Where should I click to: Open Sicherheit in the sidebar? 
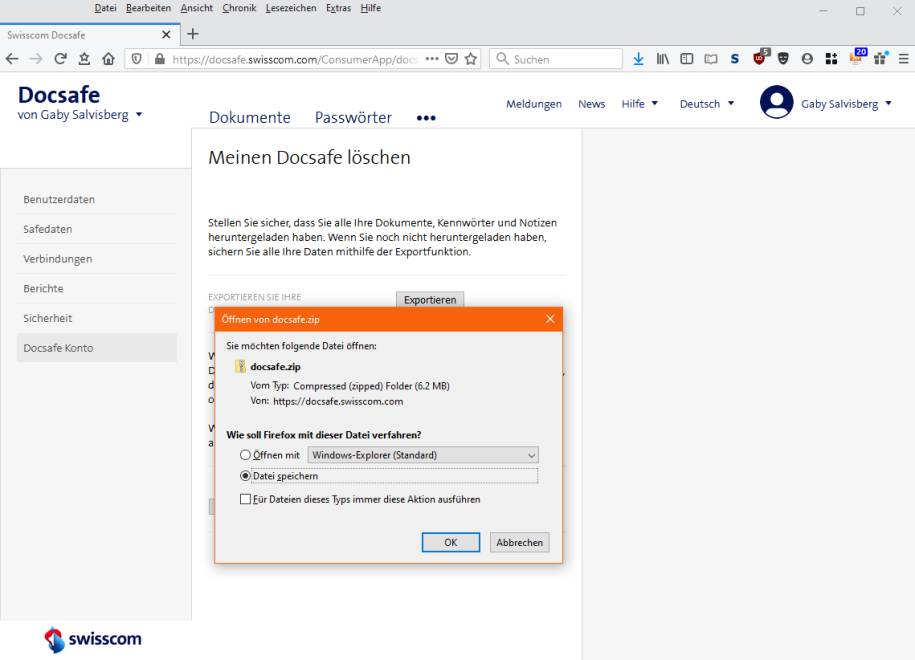pos(96,318)
